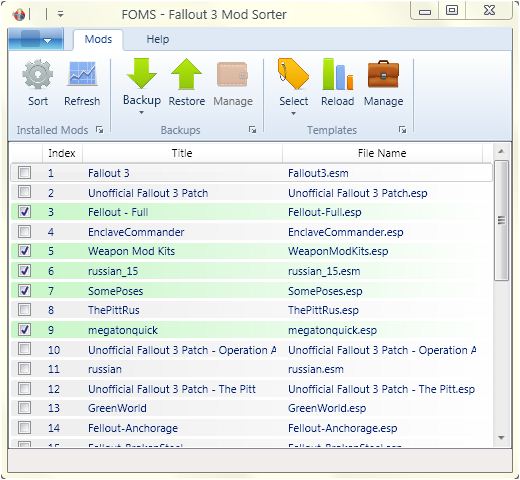
Task: Click the Reload button label
Action: [x=338, y=101]
